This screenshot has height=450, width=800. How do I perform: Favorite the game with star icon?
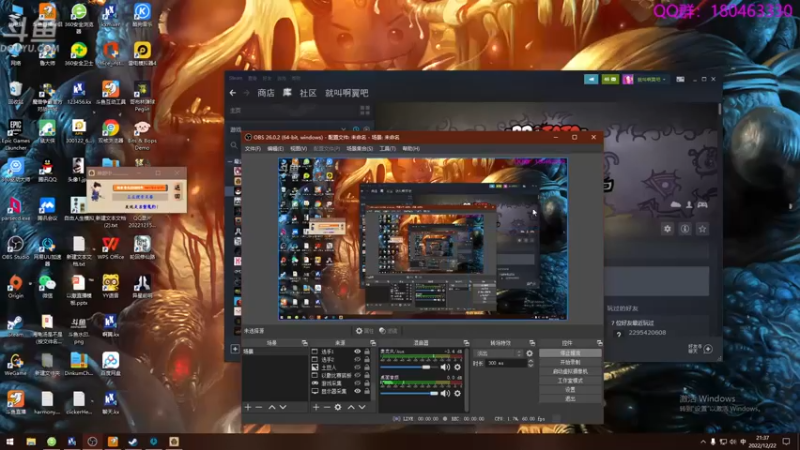coord(703,229)
